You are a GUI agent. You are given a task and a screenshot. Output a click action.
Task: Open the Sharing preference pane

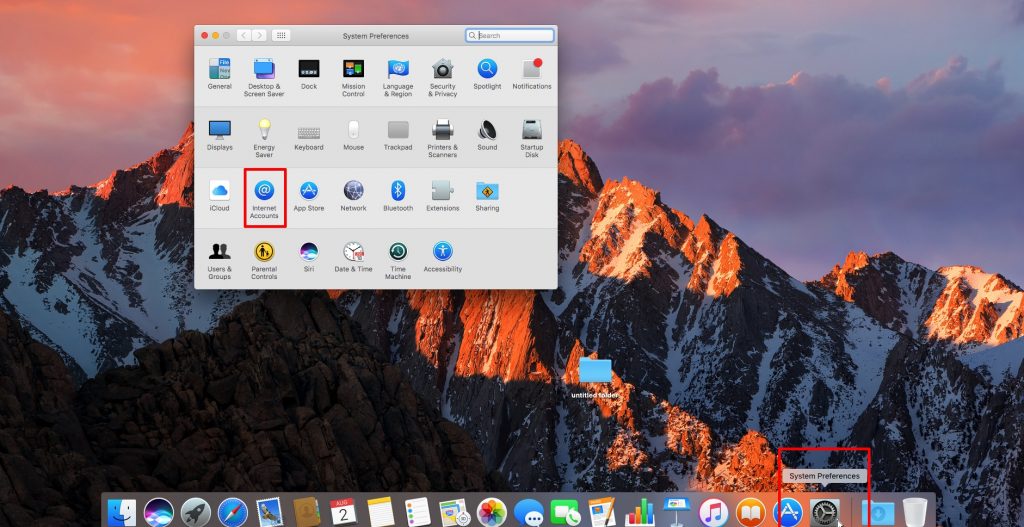[487, 196]
